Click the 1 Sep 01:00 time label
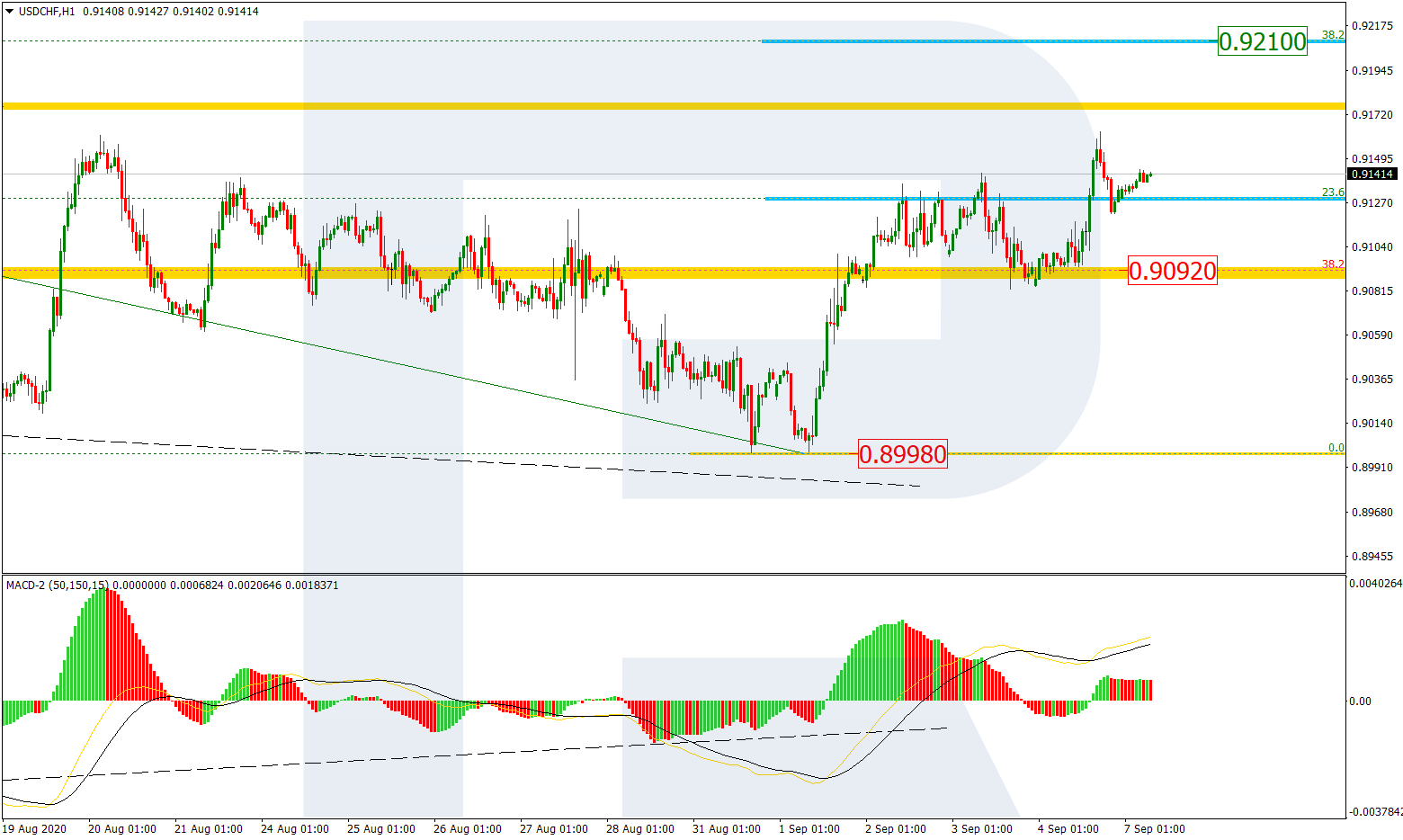 pyautogui.click(x=809, y=829)
